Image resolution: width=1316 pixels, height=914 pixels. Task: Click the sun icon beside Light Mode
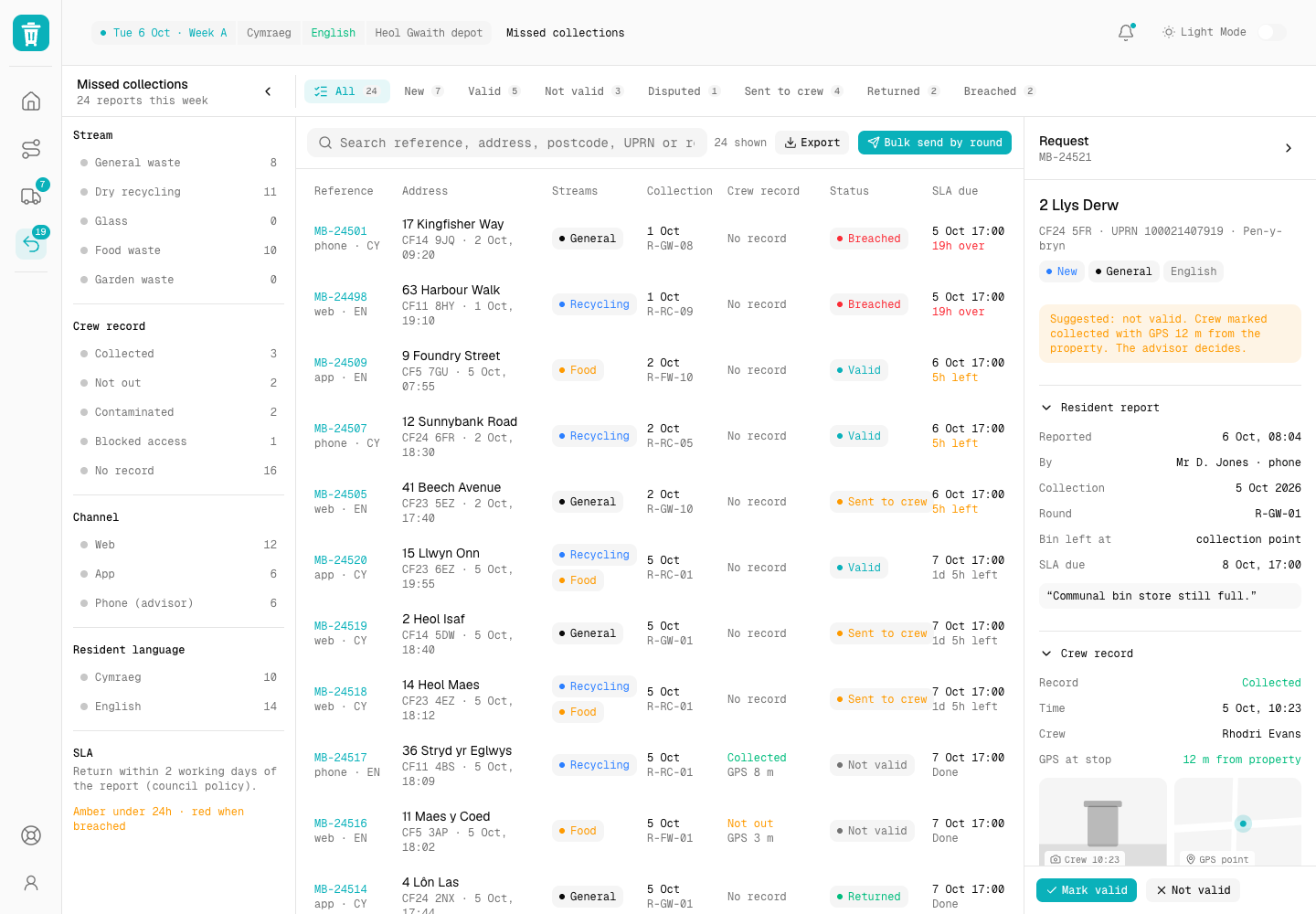(x=1168, y=32)
